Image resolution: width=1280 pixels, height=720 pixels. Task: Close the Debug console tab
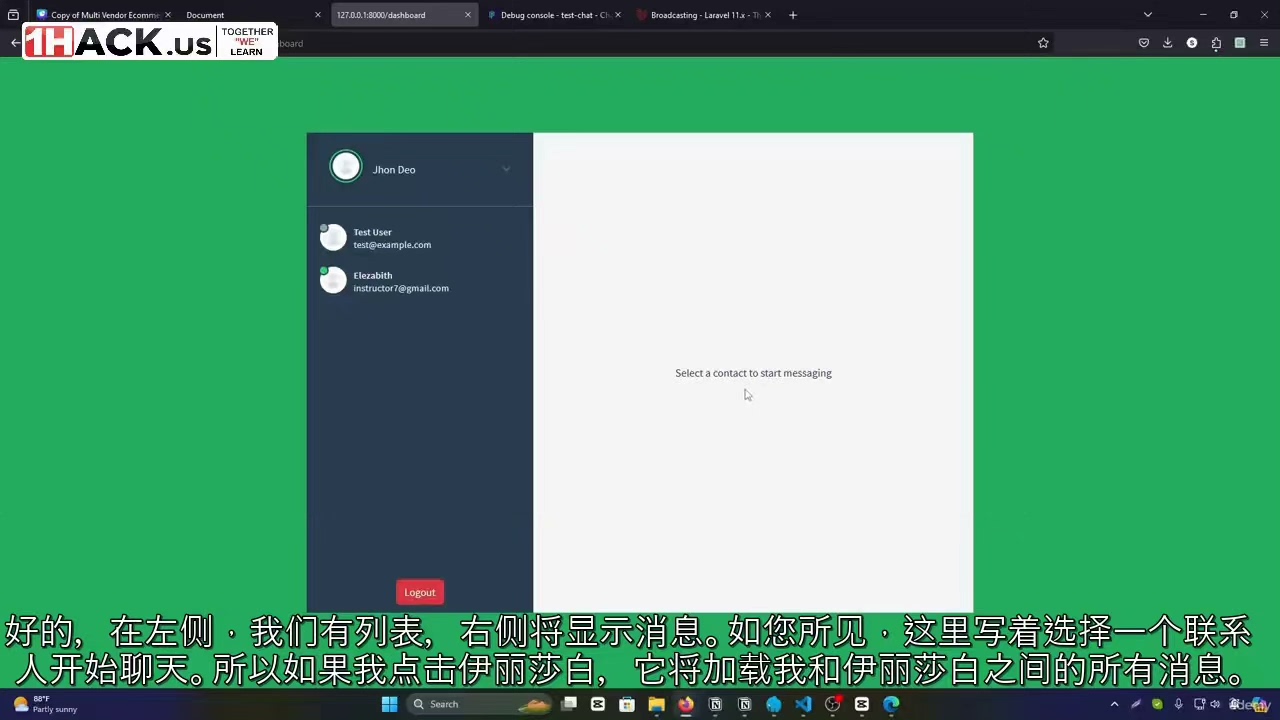click(617, 15)
